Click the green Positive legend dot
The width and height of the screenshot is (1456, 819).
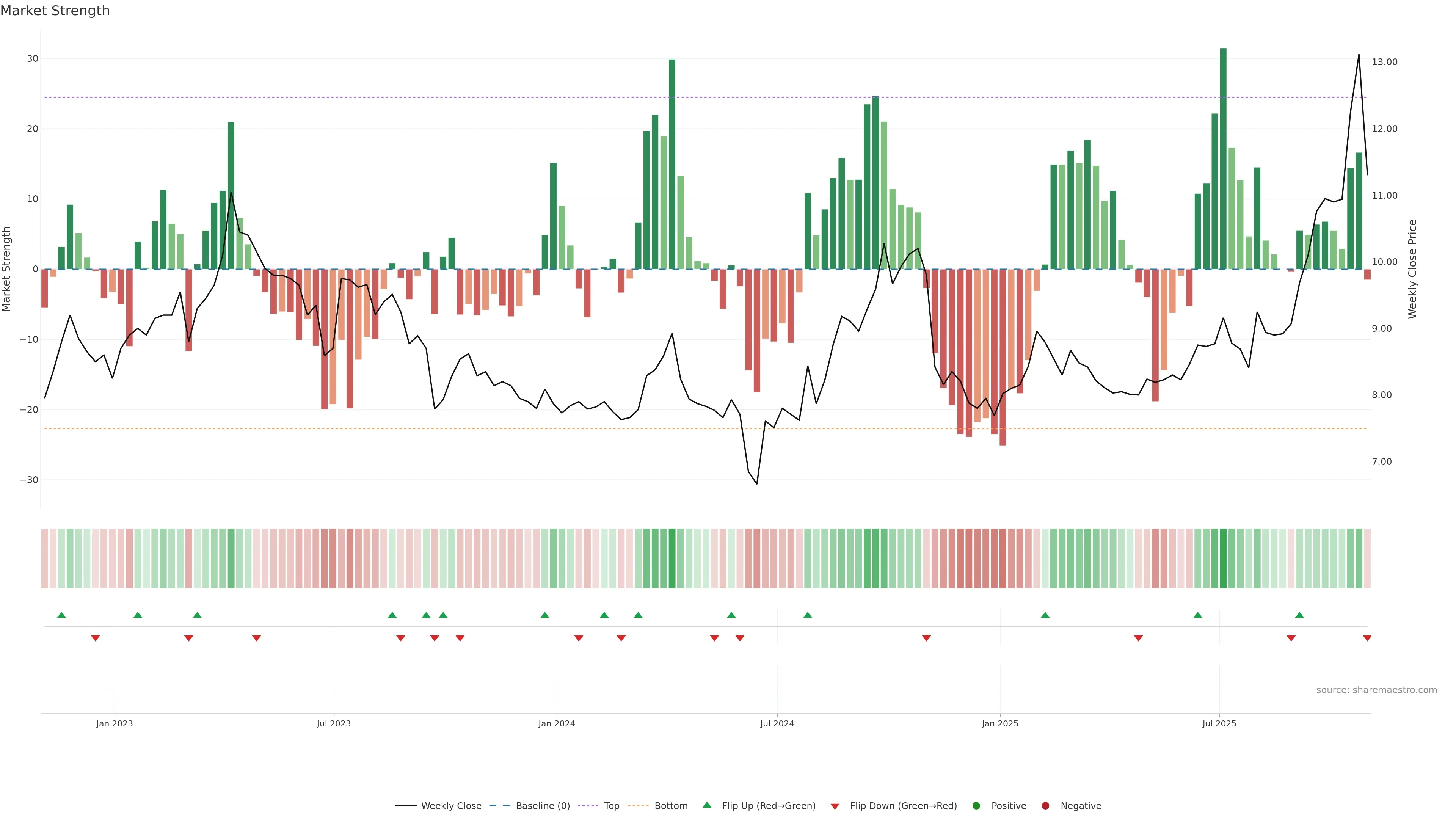[x=976, y=805]
